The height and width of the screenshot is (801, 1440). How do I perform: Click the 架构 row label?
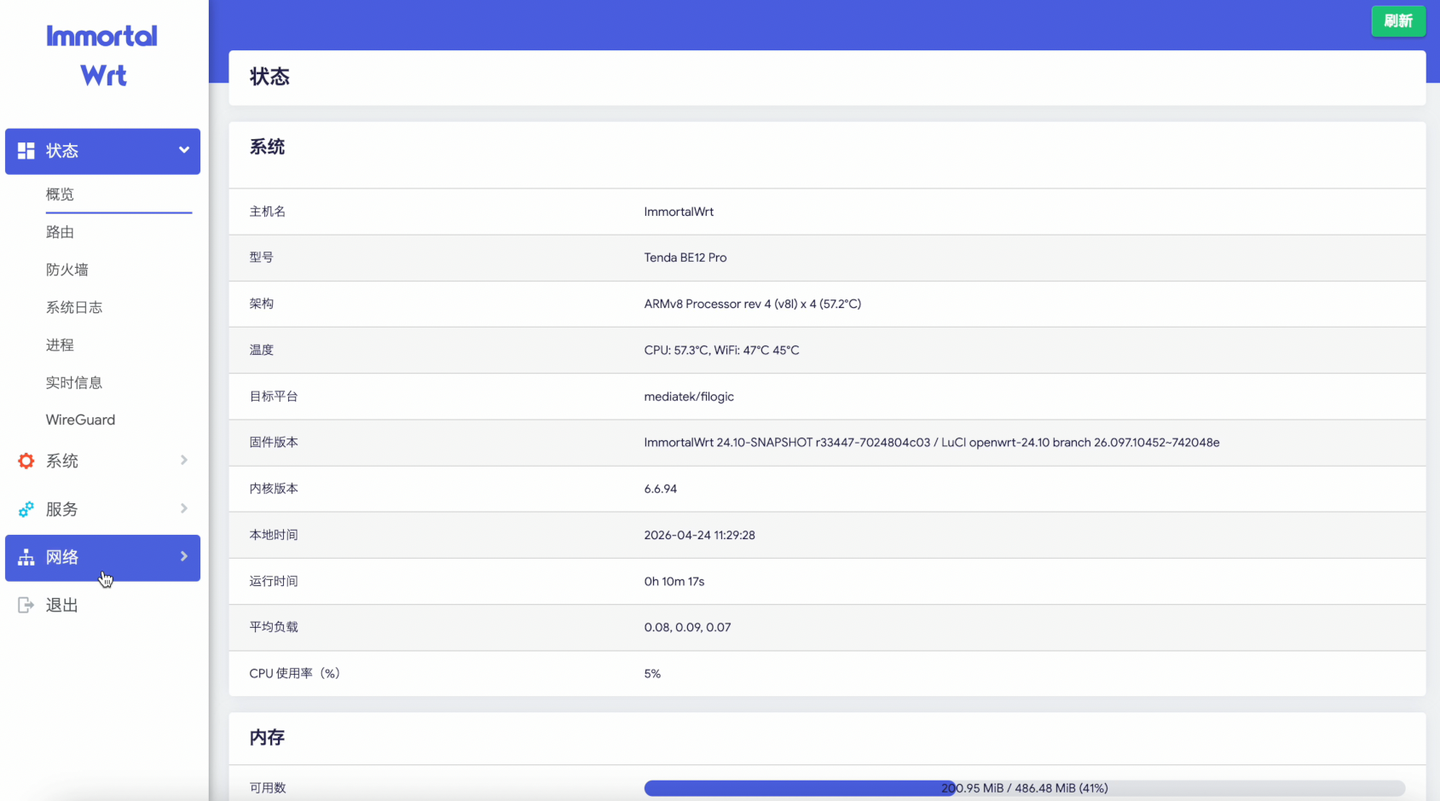261,304
